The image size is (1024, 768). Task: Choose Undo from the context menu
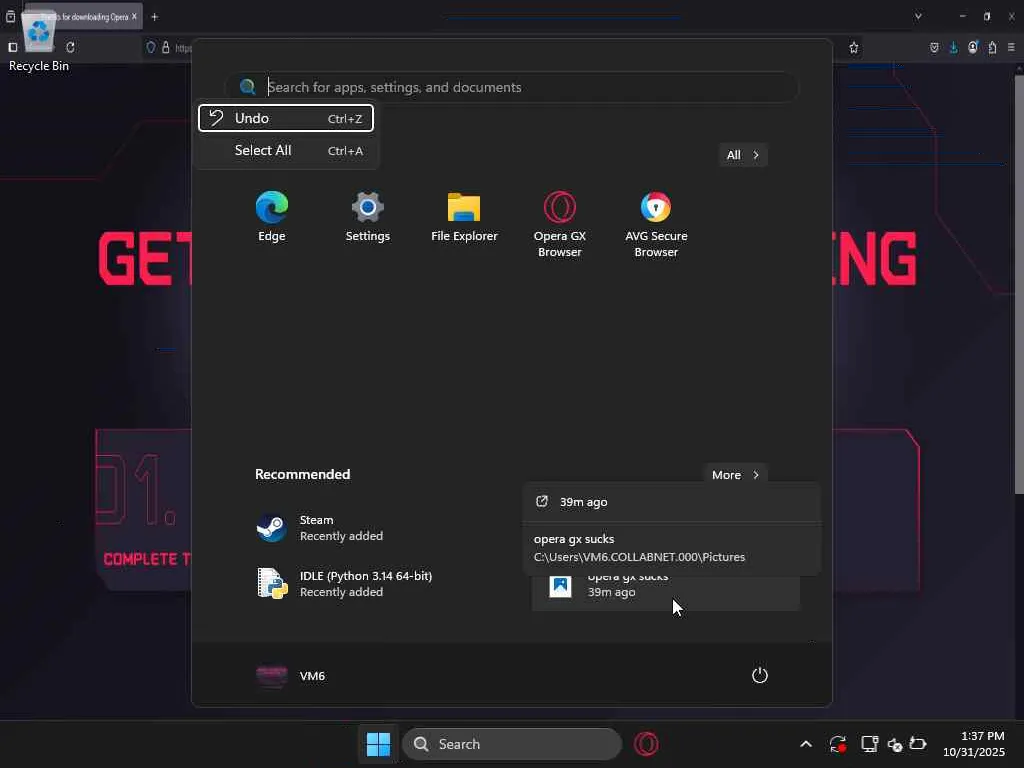(x=286, y=118)
